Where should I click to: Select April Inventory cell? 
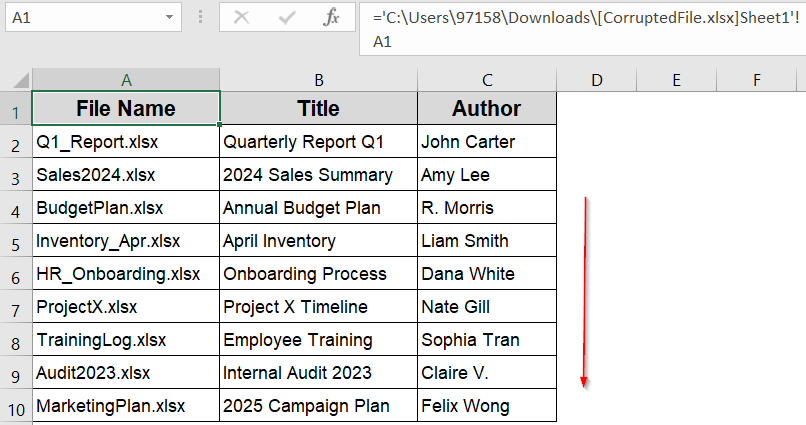(319, 241)
